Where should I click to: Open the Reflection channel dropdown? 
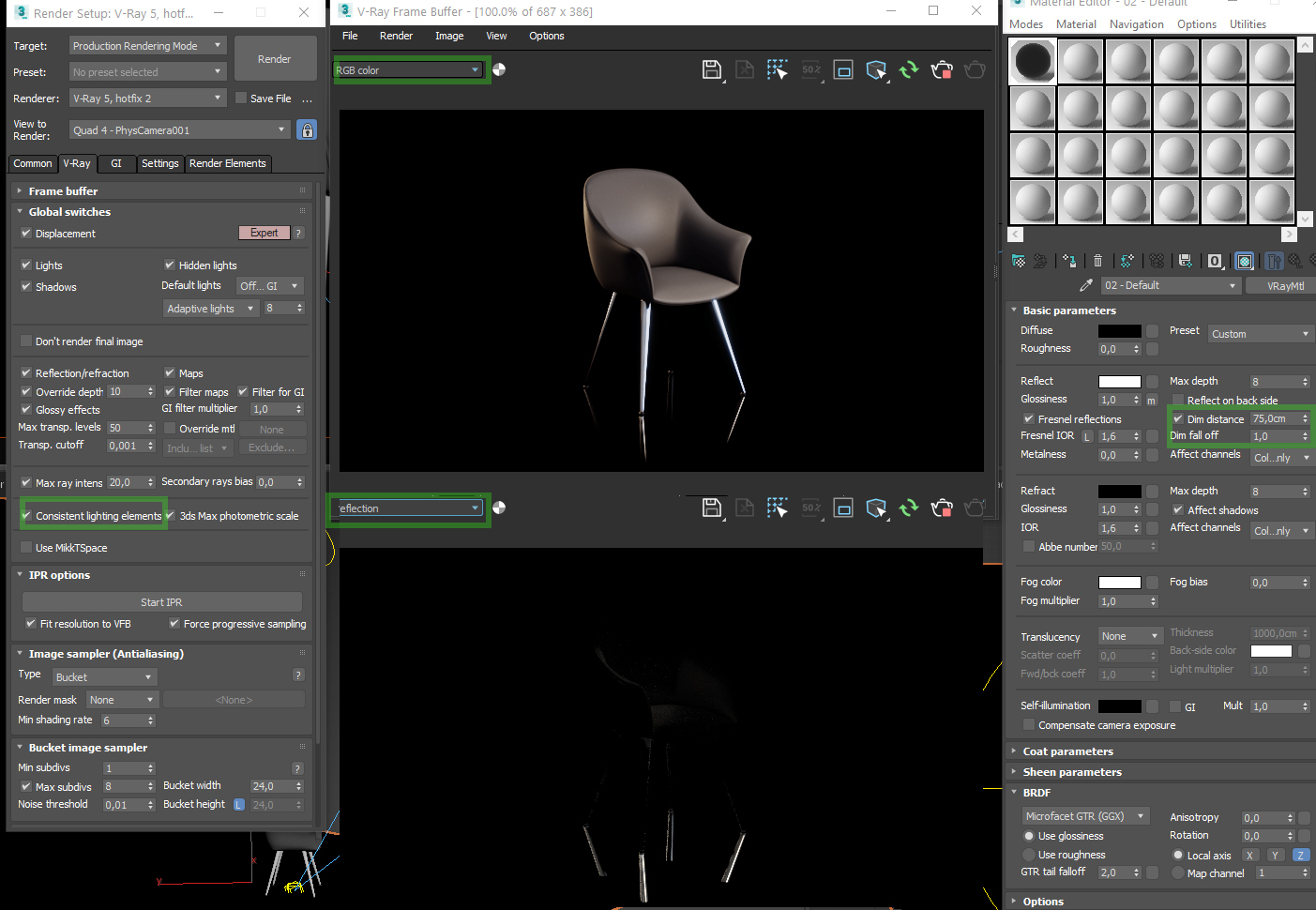pos(408,508)
